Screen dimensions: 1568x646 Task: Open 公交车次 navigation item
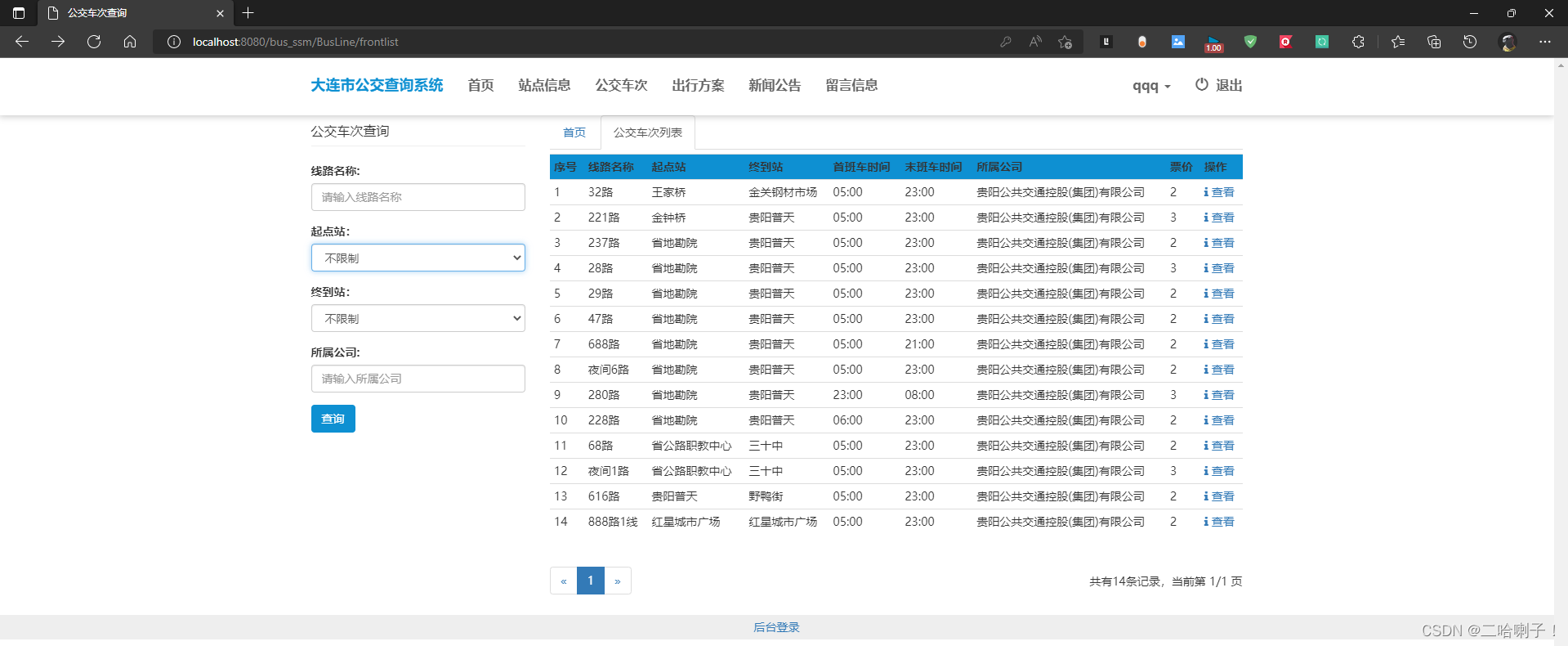pos(621,85)
